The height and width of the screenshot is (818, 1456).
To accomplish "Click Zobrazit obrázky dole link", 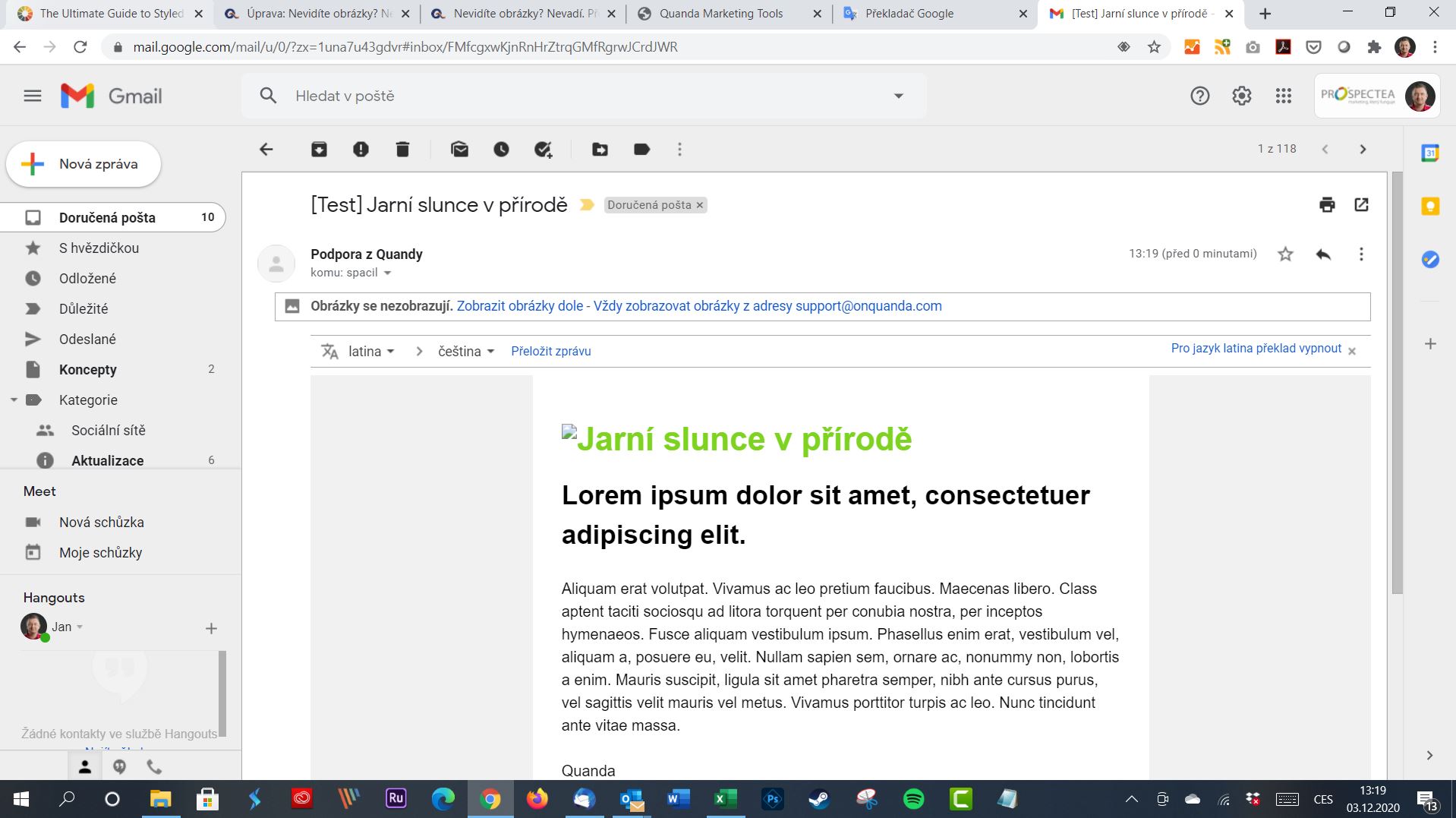I will (520, 306).
